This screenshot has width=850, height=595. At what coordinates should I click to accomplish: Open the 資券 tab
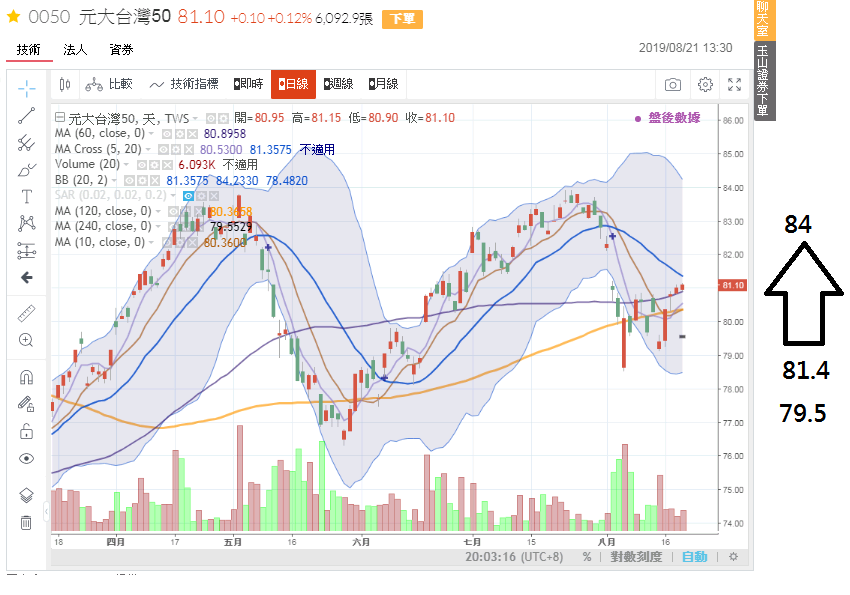click(121, 50)
